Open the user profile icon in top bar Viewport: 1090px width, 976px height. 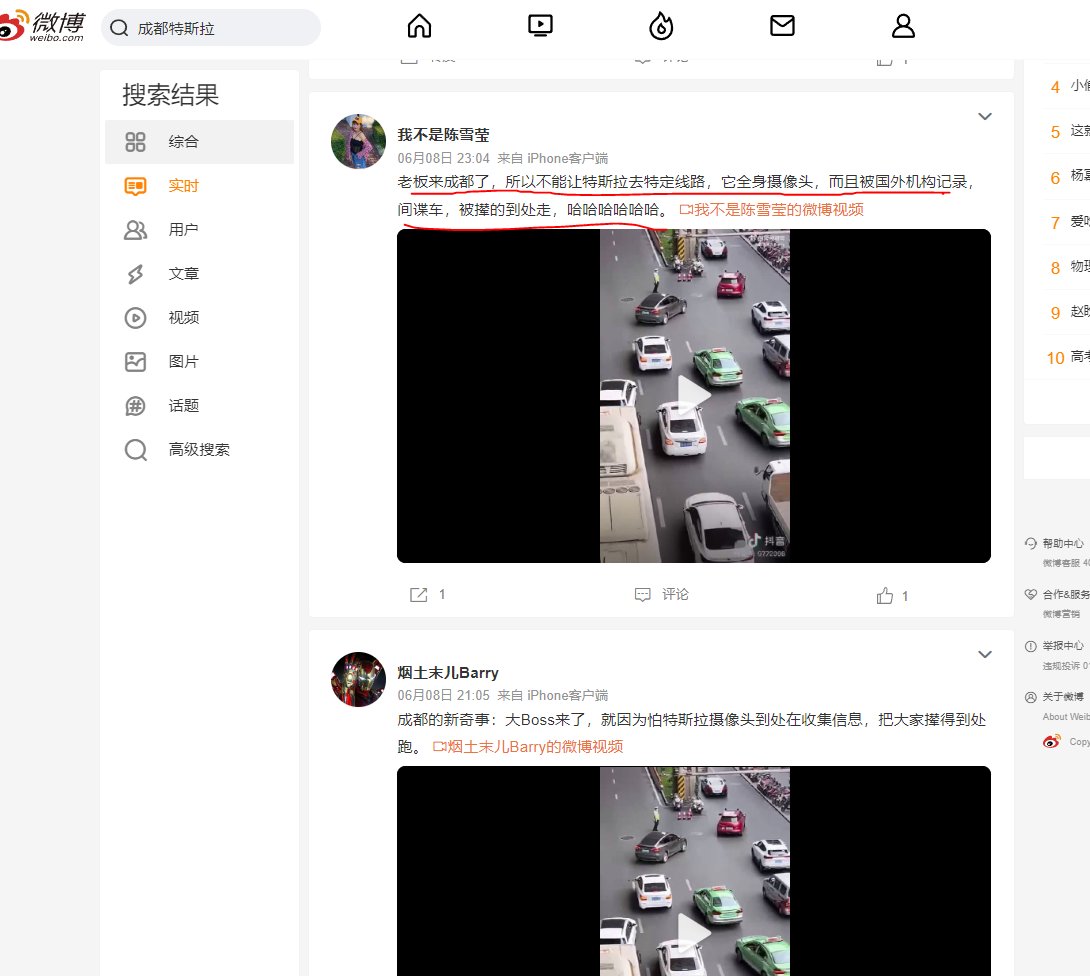point(903,26)
